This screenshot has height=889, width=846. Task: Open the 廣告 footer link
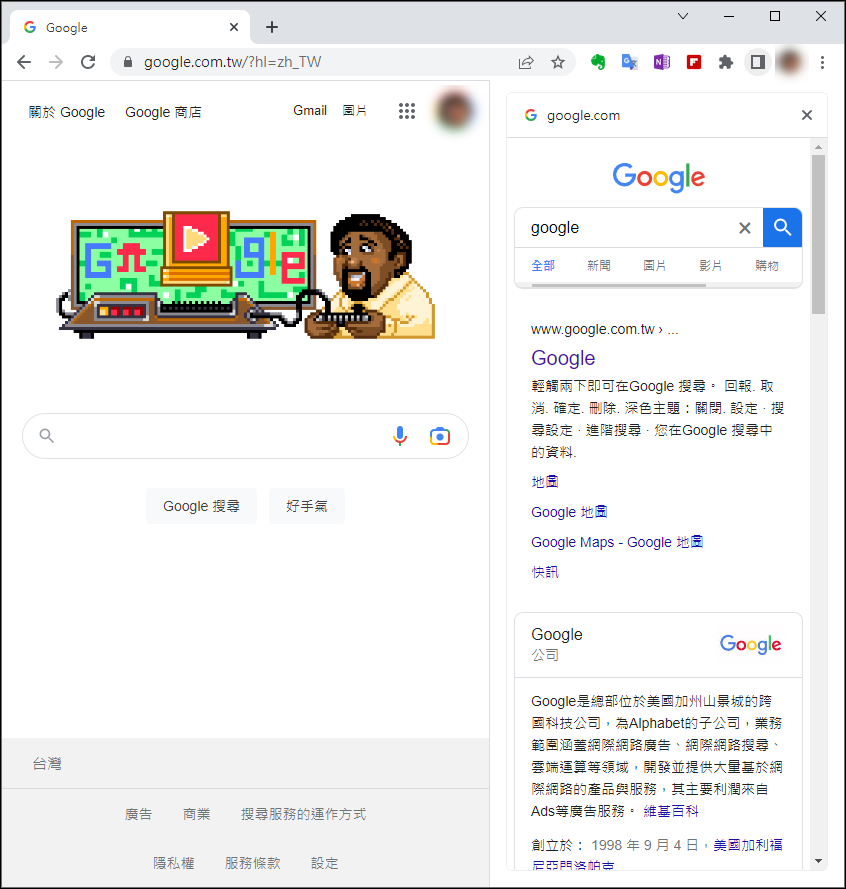click(x=138, y=814)
